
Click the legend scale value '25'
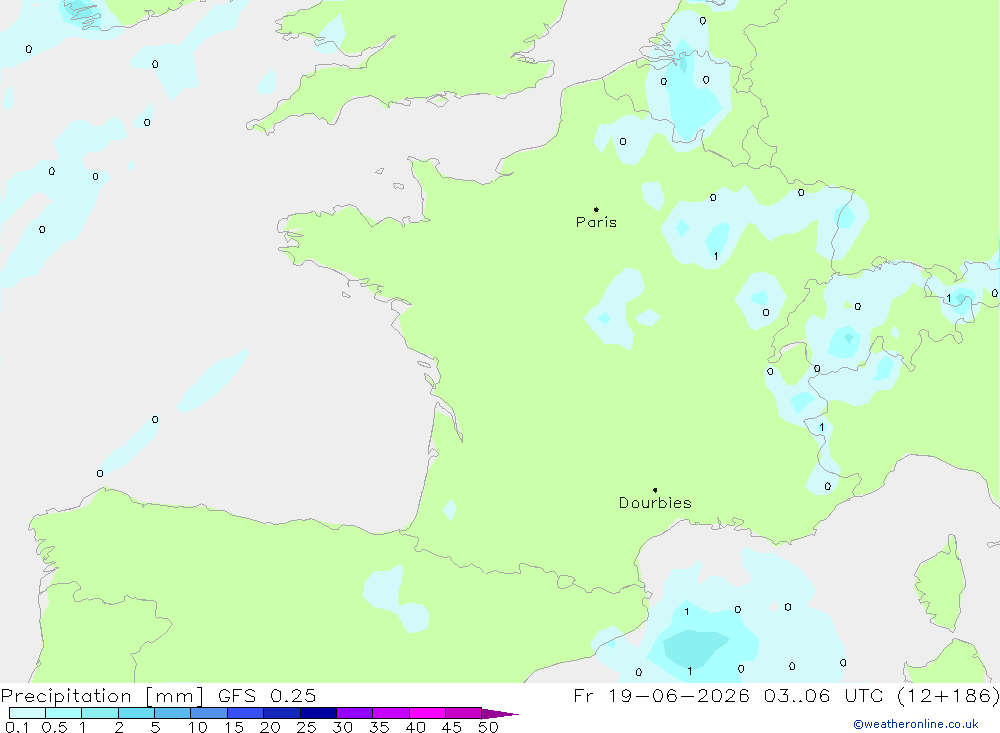point(306,727)
